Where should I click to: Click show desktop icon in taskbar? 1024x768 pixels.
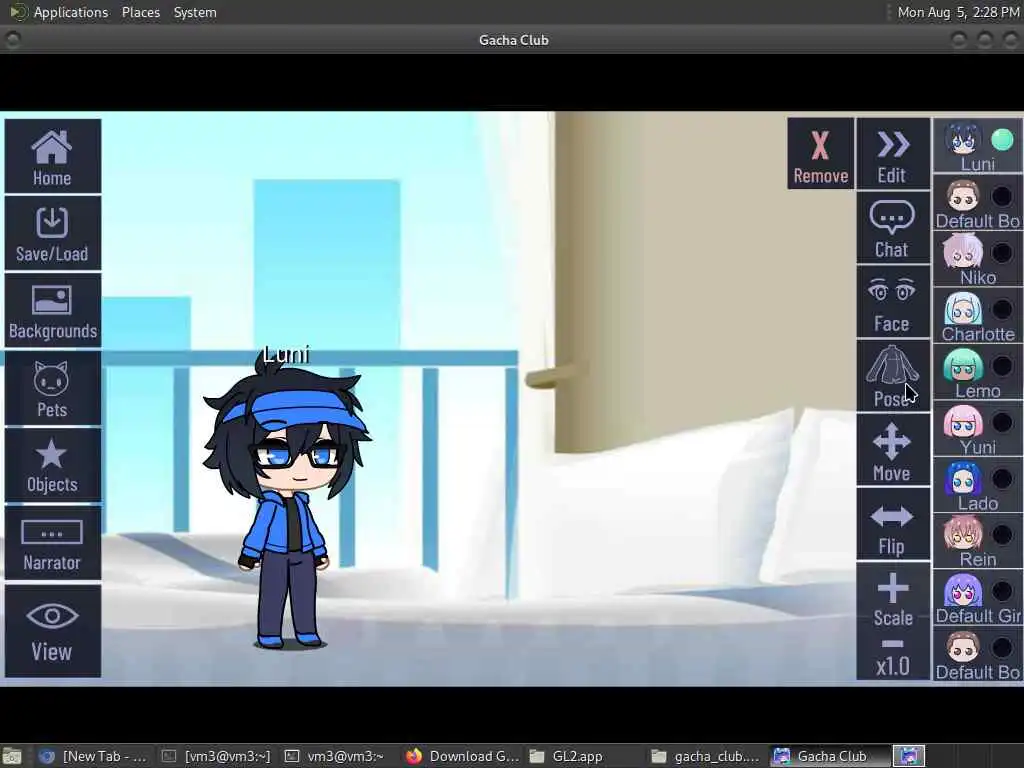coord(12,757)
